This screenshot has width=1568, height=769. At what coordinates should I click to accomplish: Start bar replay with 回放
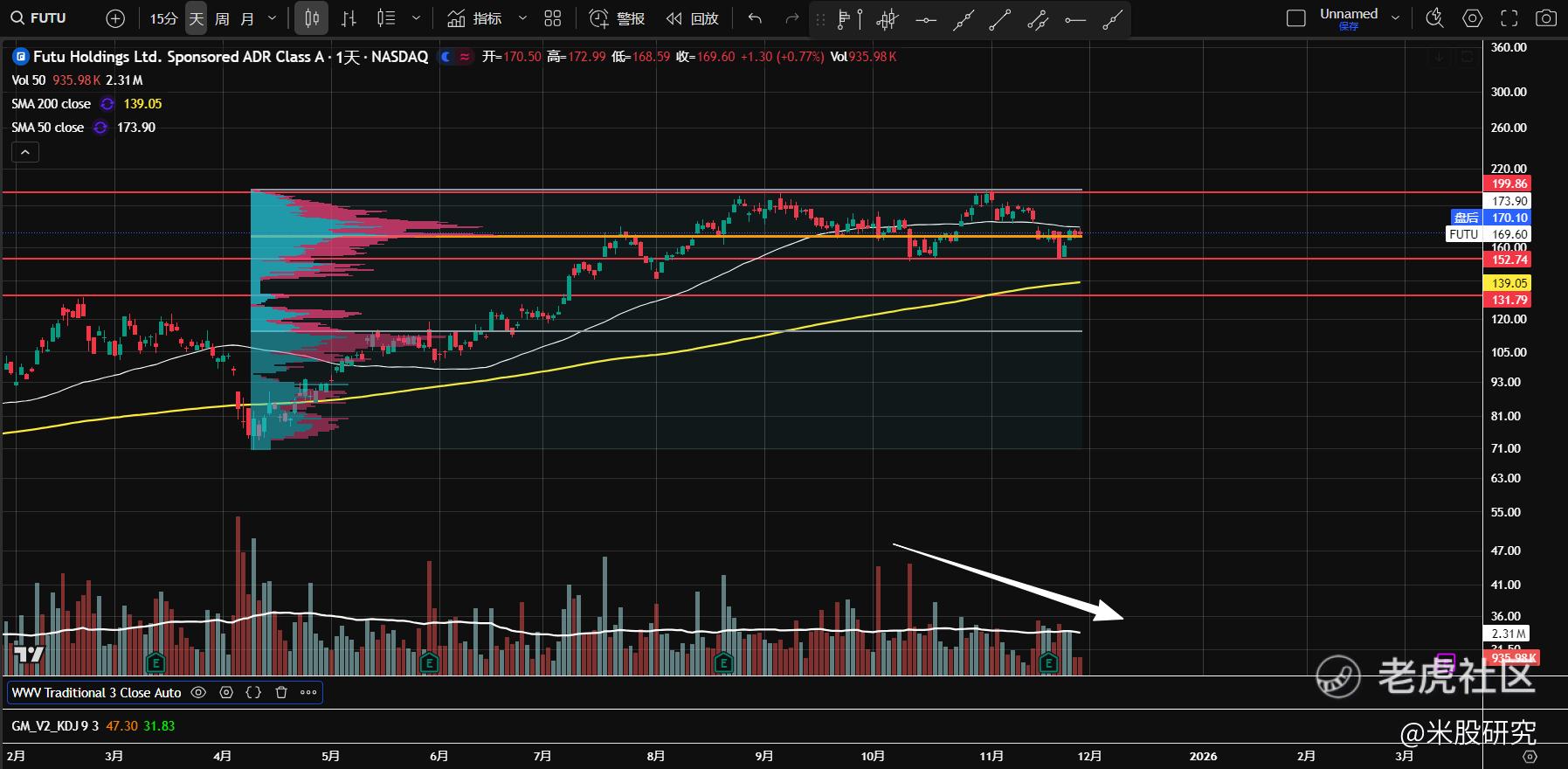[x=692, y=17]
